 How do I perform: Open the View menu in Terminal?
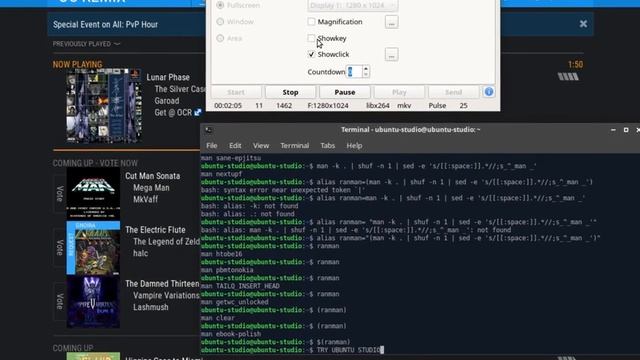click(260, 146)
